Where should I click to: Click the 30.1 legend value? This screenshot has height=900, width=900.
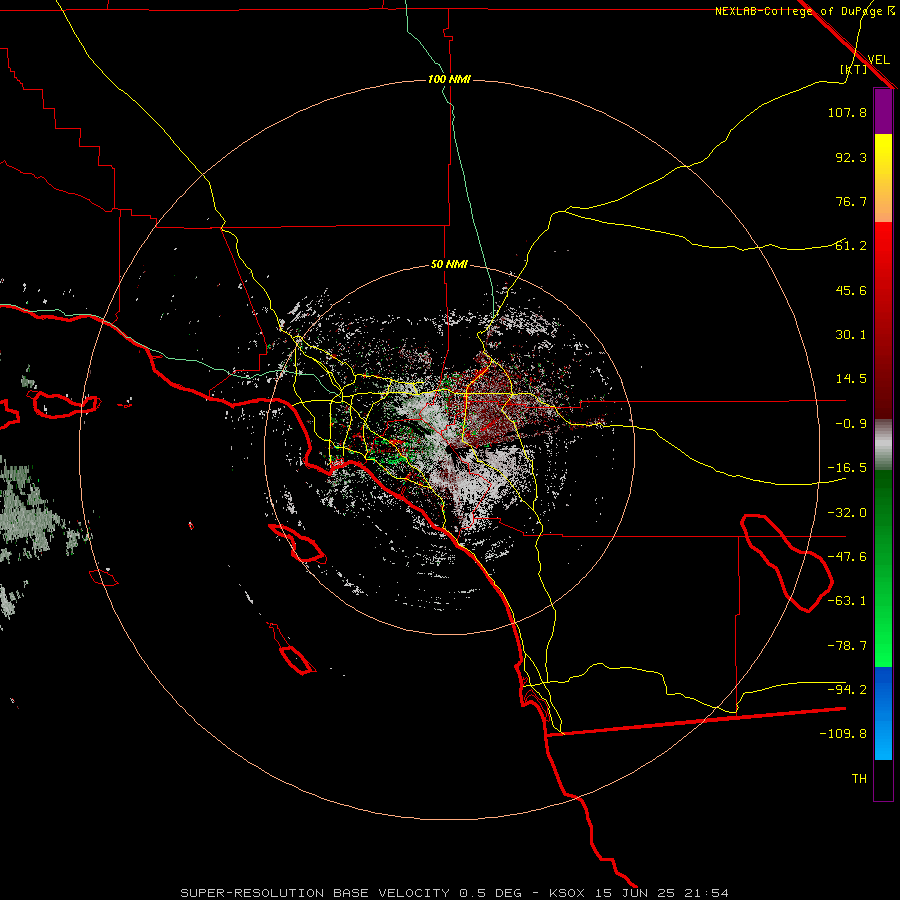851,335
